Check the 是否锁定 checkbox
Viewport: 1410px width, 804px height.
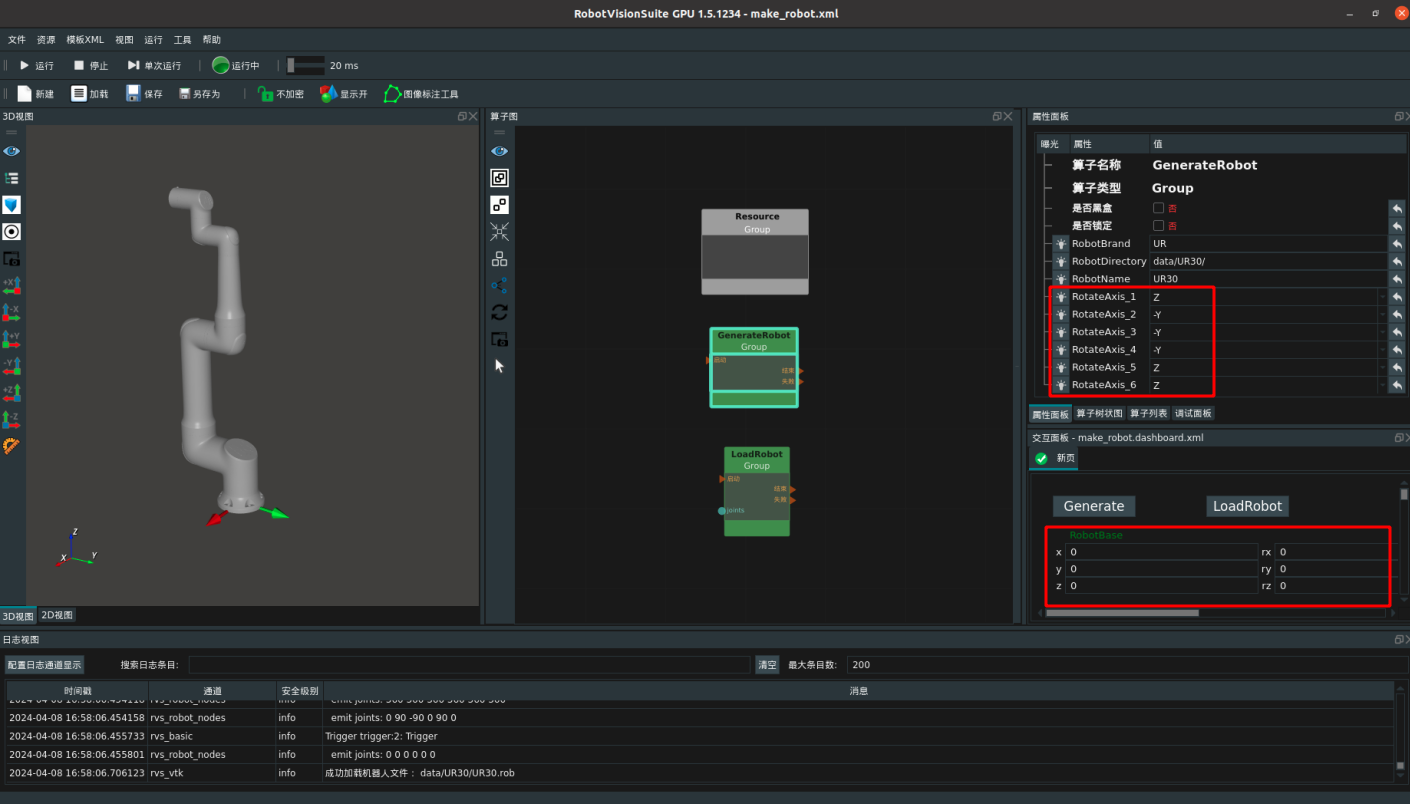[x=1158, y=226]
